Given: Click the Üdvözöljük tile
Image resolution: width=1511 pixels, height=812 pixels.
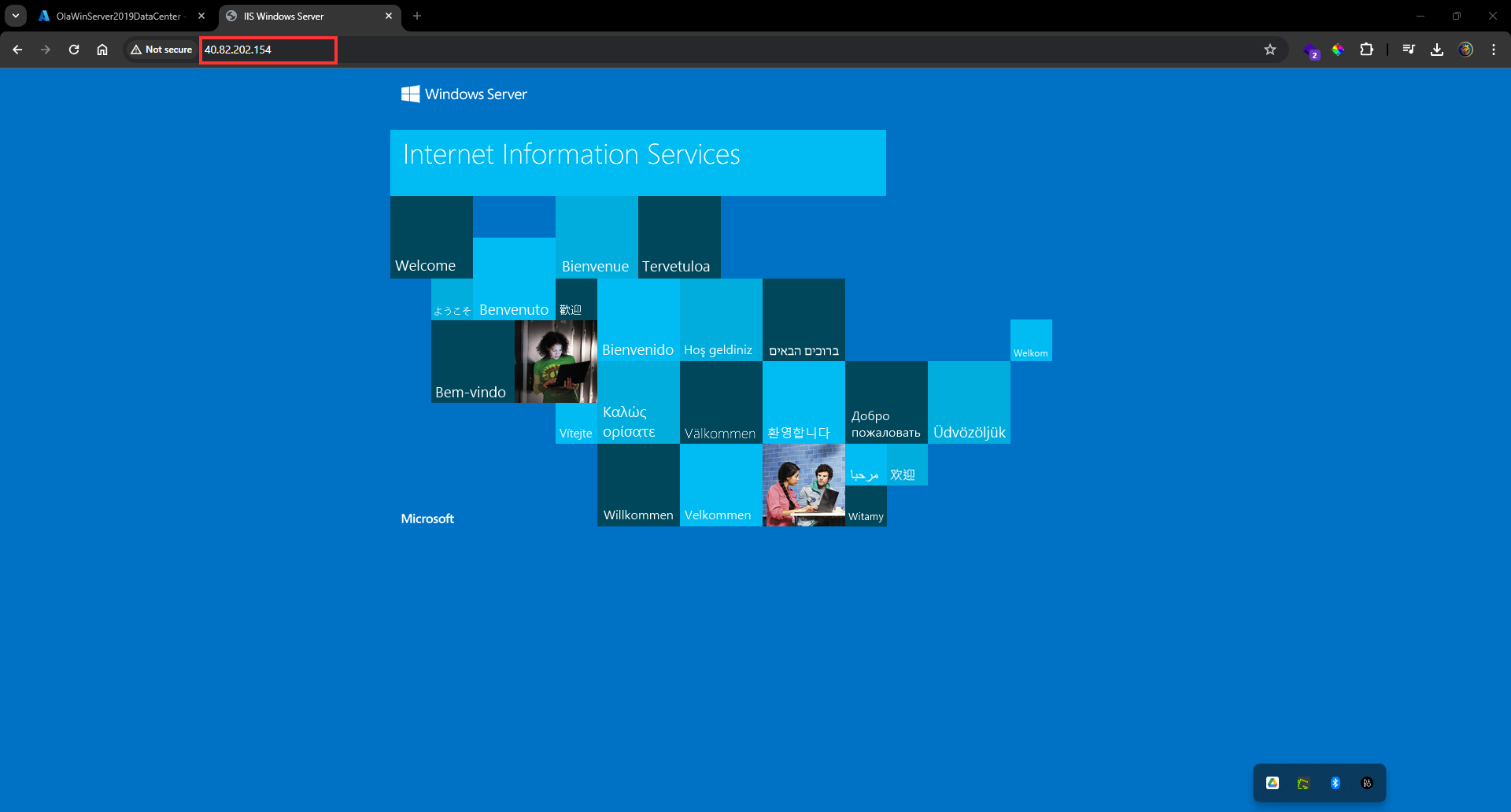Looking at the screenshot, I should click(x=969, y=402).
